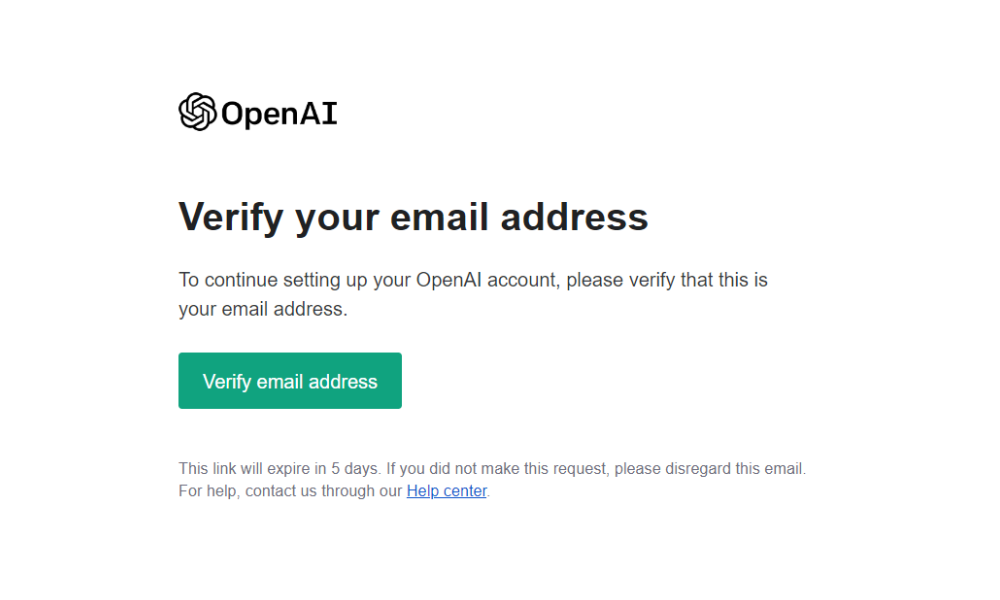
Task: Click the "Verify your email address" heading
Action: coord(413,217)
